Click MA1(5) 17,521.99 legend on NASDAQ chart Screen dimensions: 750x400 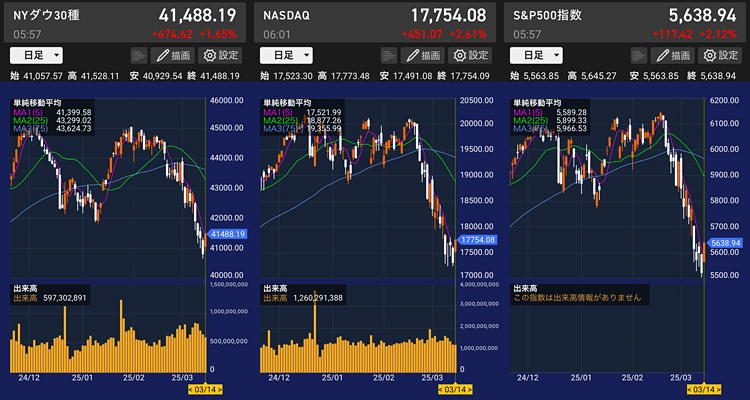[x=301, y=112]
